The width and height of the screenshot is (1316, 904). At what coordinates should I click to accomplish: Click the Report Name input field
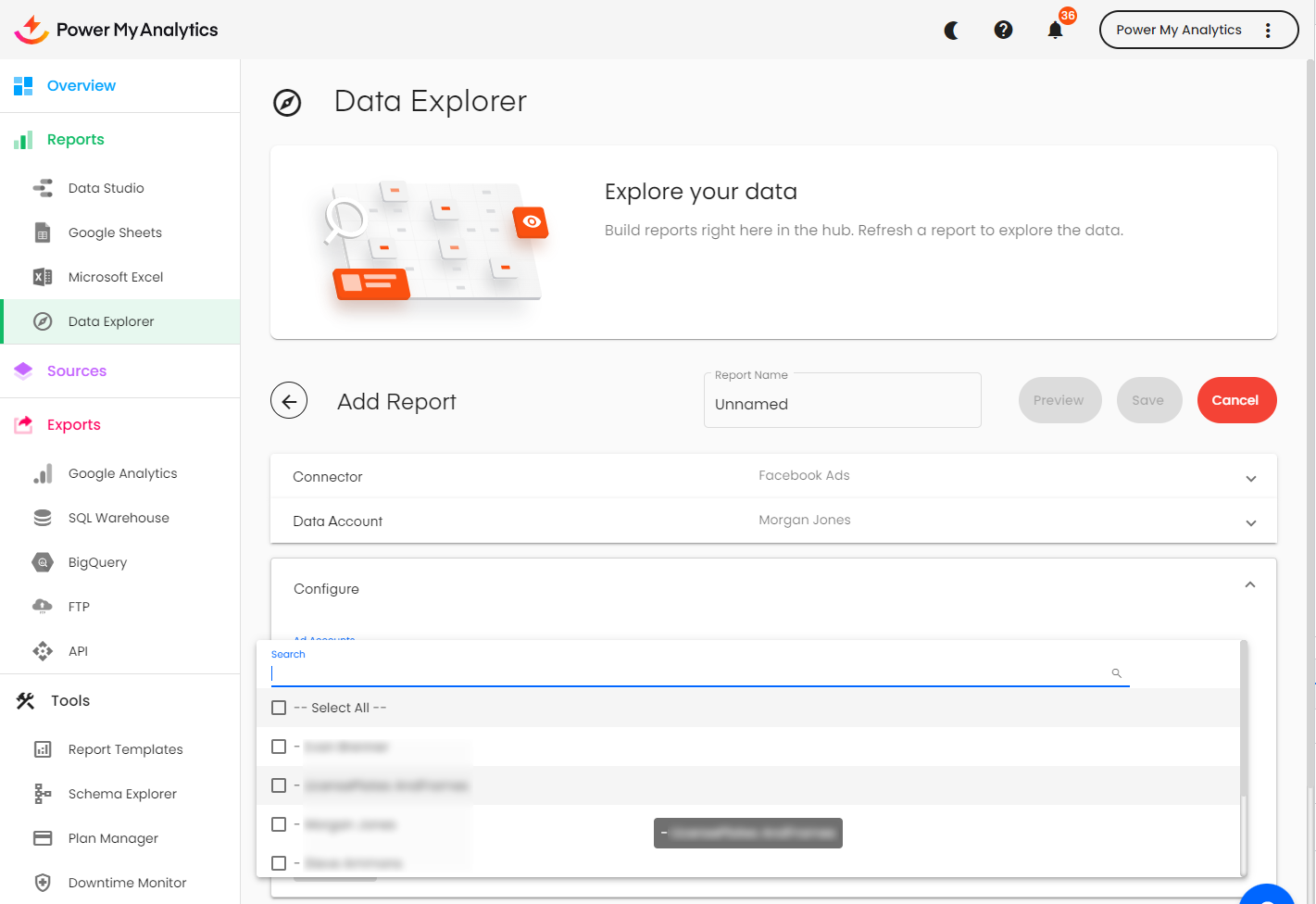[x=841, y=404]
